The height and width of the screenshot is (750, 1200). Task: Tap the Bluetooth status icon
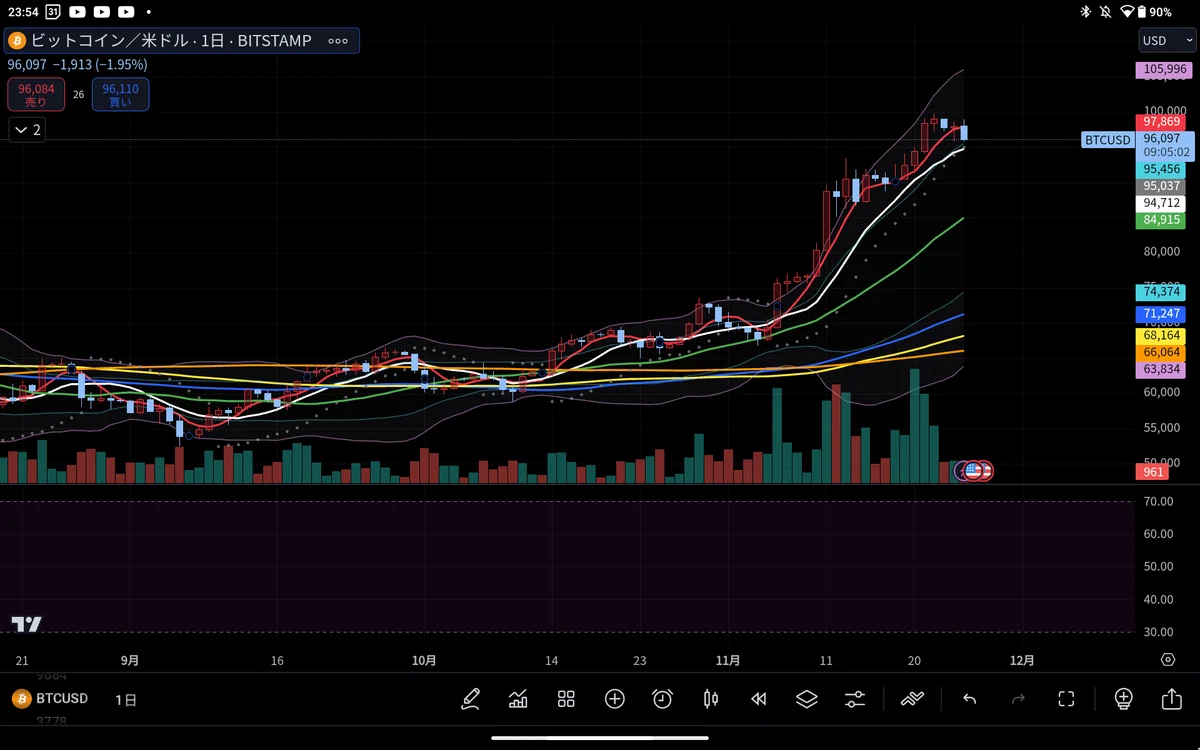pyautogui.click(x=1085, y=12)
